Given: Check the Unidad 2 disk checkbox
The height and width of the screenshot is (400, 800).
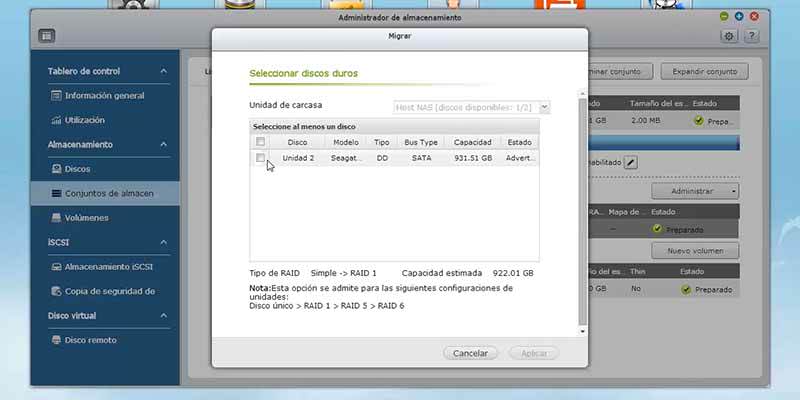Looking at the screenshot, I should coord(260,158).
